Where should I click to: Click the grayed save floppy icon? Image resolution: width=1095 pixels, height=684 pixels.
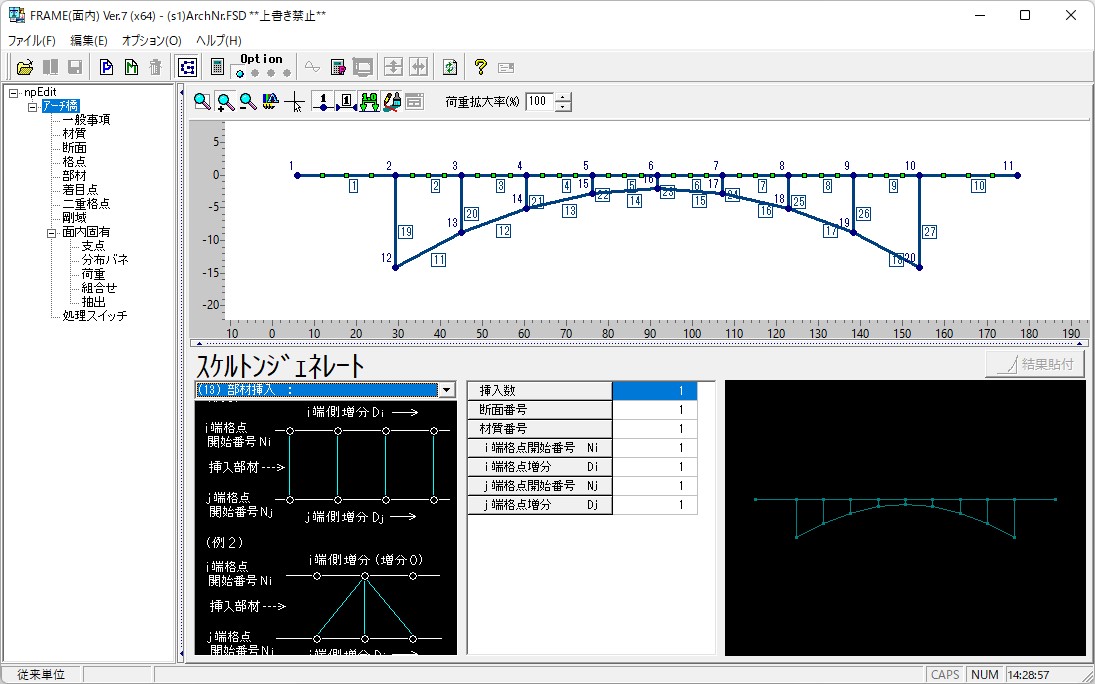(x=75, y=67)
